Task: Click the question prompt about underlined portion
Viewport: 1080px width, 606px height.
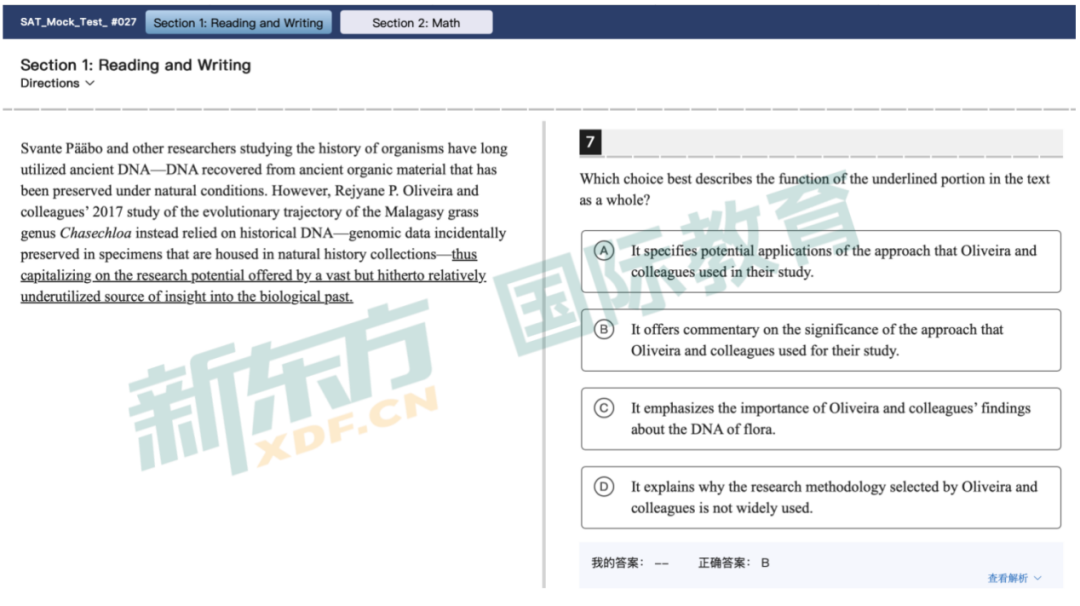Action: coord(814,189)
